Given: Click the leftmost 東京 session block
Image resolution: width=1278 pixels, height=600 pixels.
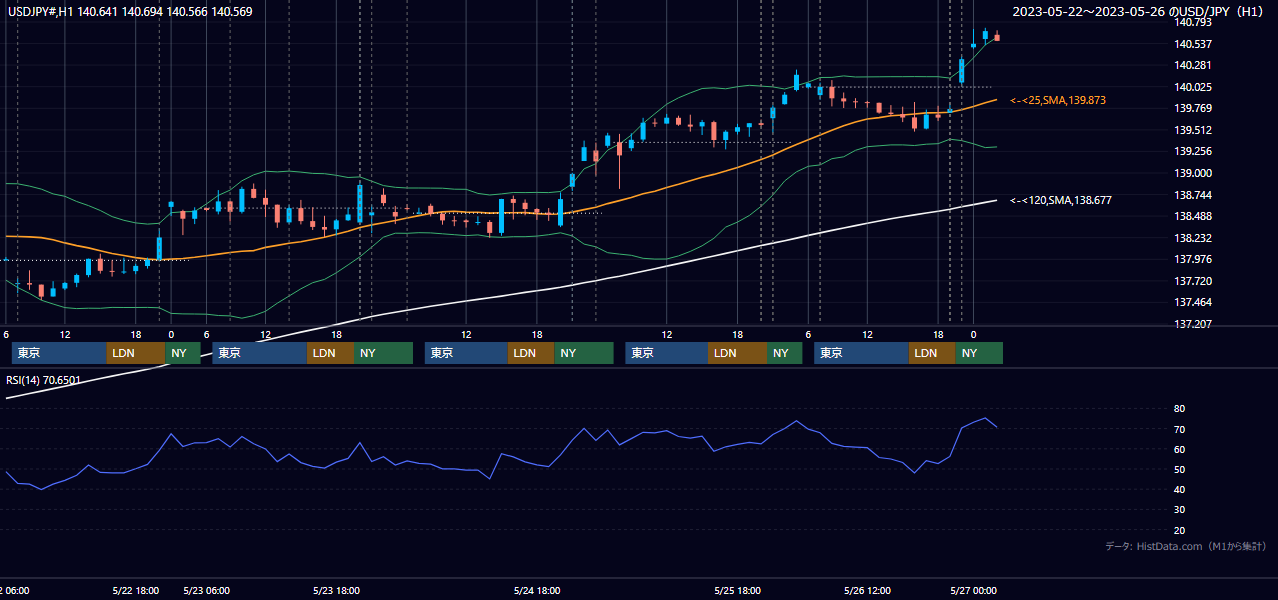Looking at the screenshot, I should point(59,353).
